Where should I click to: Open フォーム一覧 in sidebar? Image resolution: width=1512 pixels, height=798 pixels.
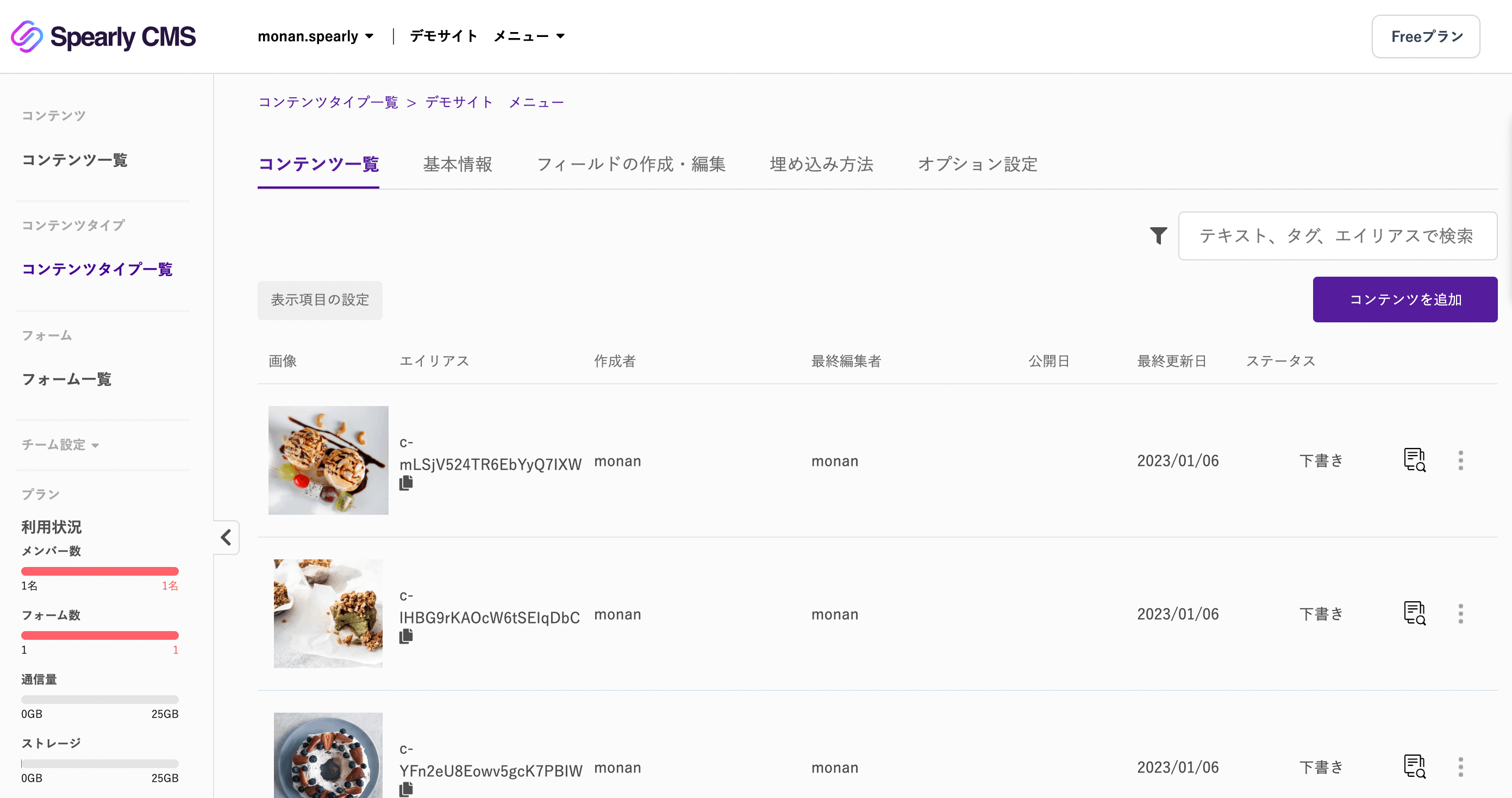[x=66, y=379]
